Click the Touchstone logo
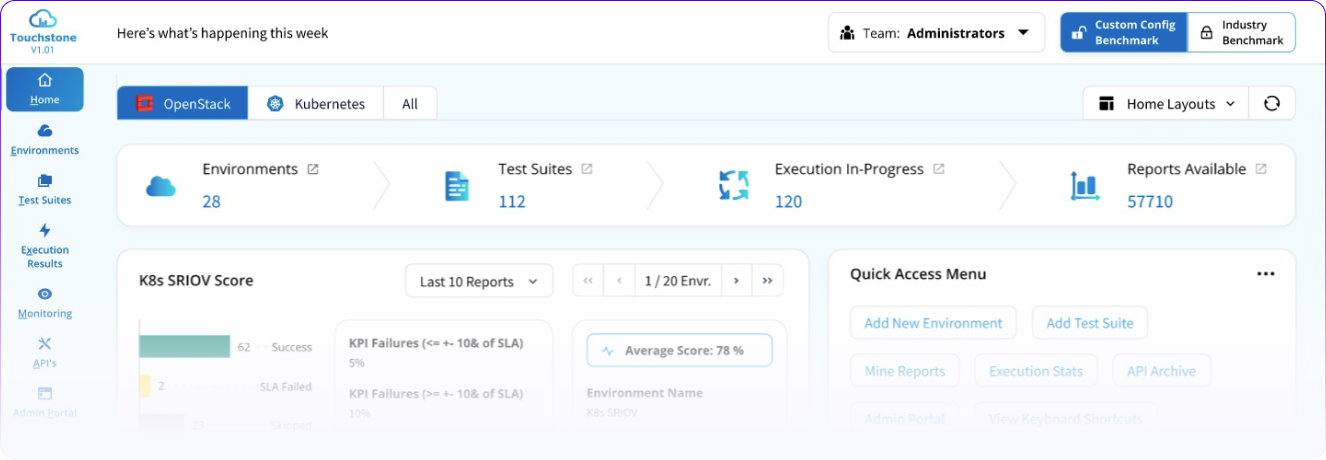This screenshot has height=460, width=1326. (x=43, y=19)
